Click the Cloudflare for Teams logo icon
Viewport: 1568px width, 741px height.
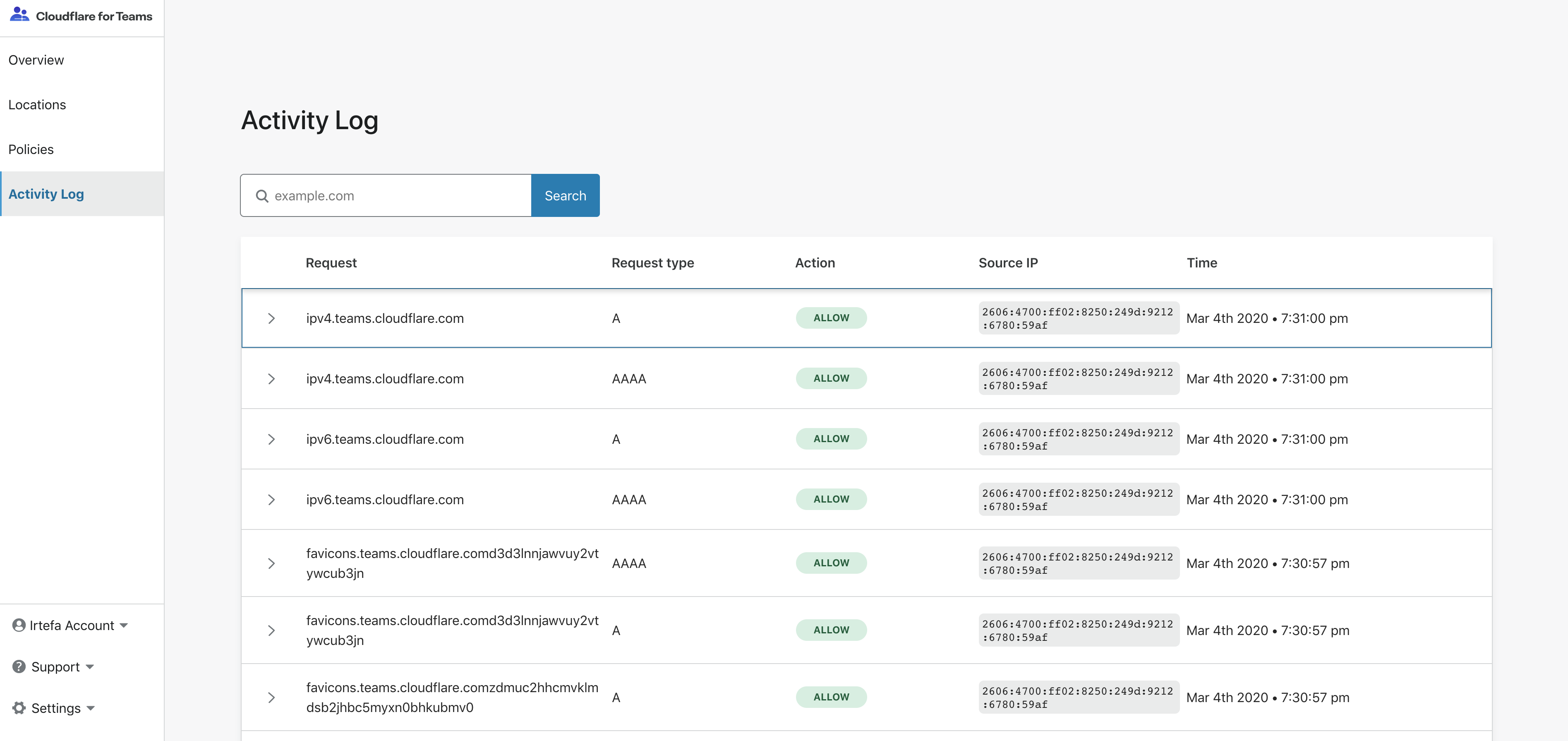click(19, 16)
